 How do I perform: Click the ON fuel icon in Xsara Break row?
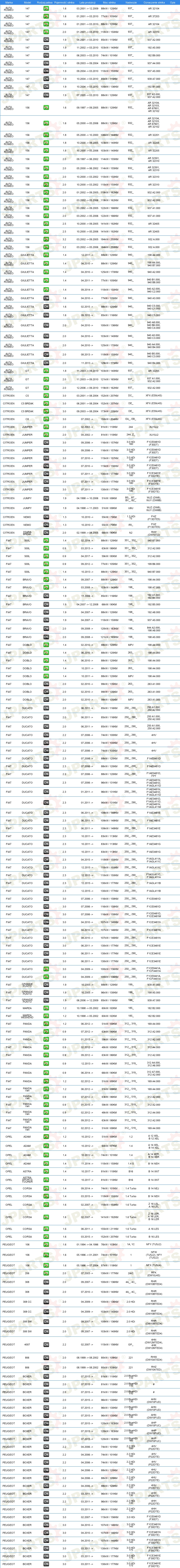(46, 533)
